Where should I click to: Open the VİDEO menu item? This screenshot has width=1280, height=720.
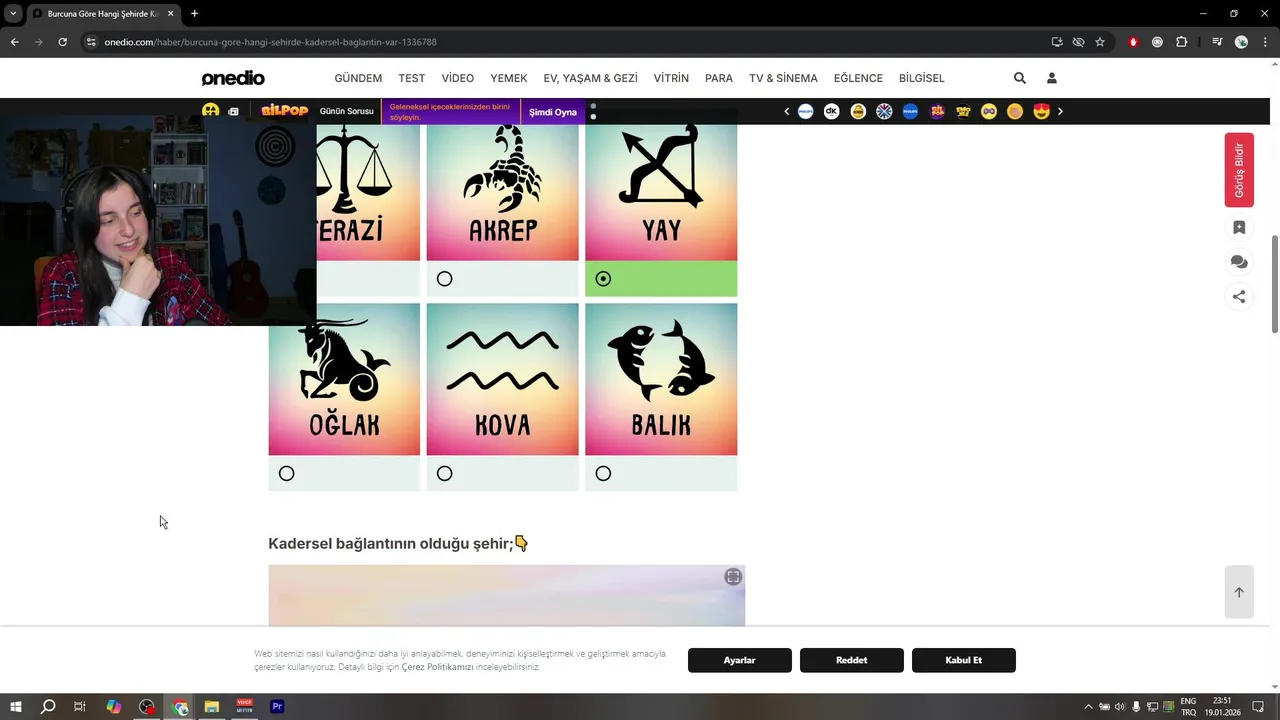click(458, 78)
